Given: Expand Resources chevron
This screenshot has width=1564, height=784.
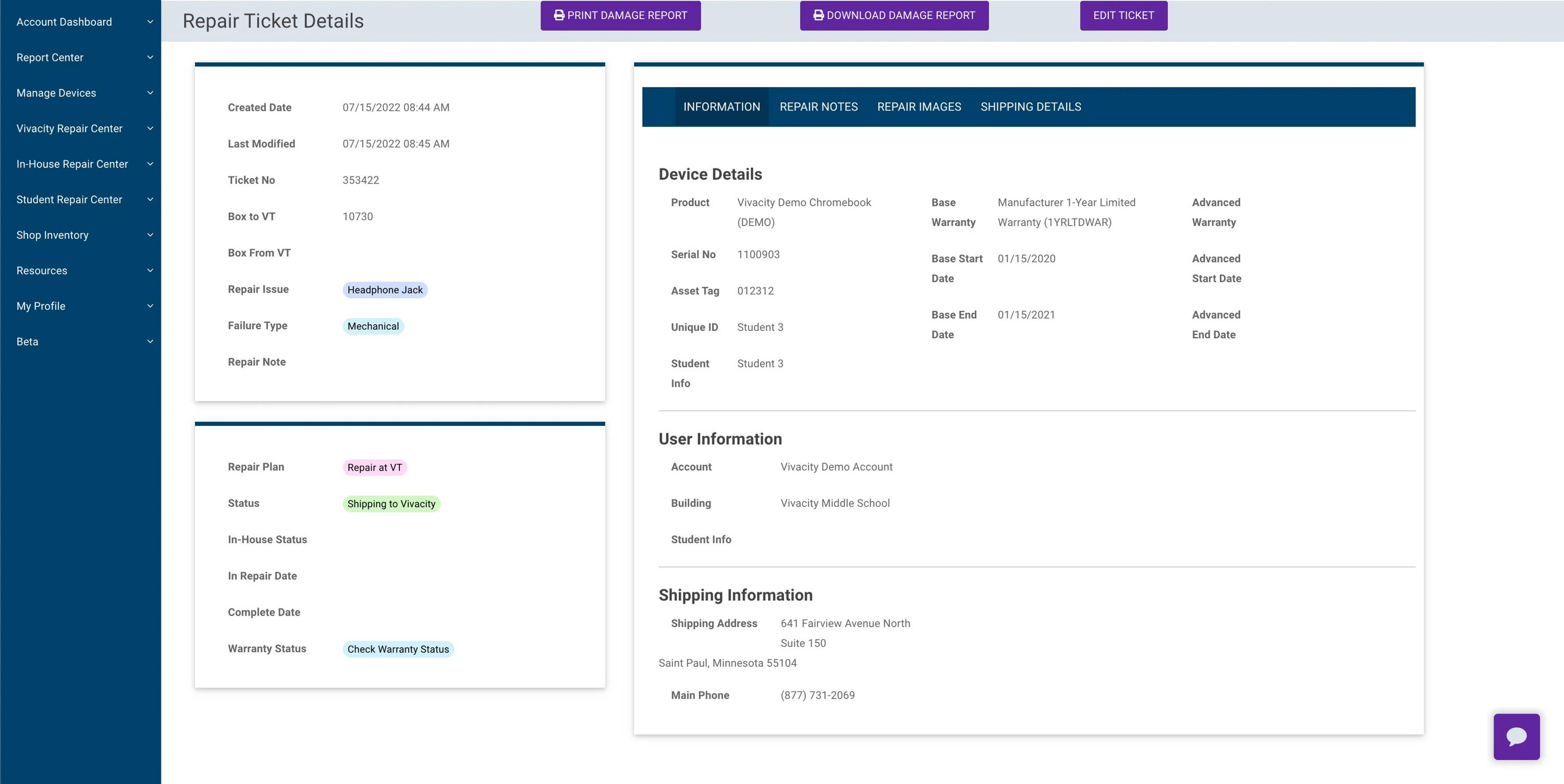Looking at the screenshot, I should (150, 270).
